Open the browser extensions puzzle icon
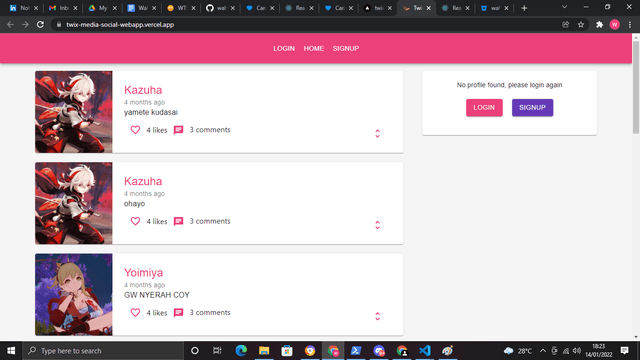This screenshot has width=640, height=360. coord(599,24)
